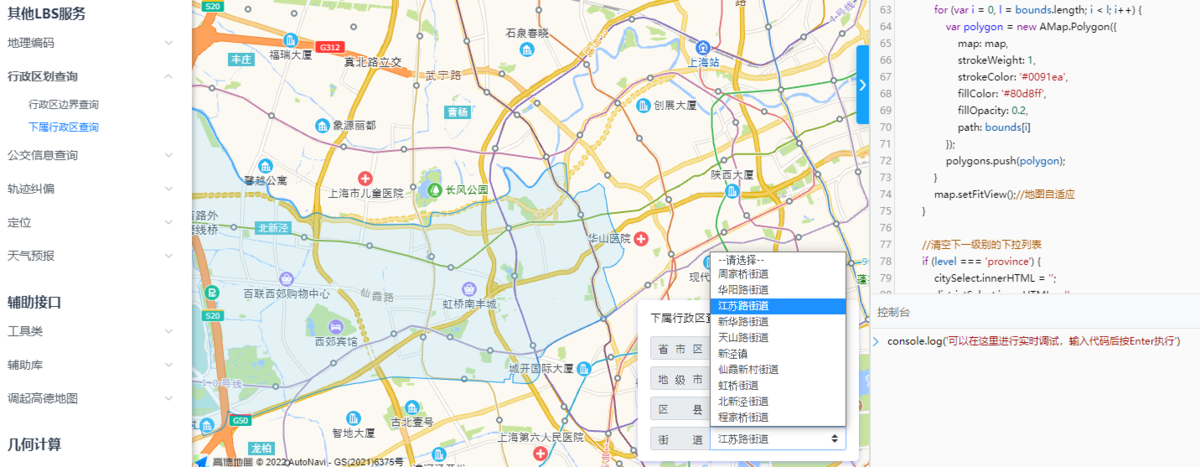The height and width of the screenshot is (467, 1200).
Task: Click the 百联西郊购物中心 shopping icon
Action: [285, 278]
